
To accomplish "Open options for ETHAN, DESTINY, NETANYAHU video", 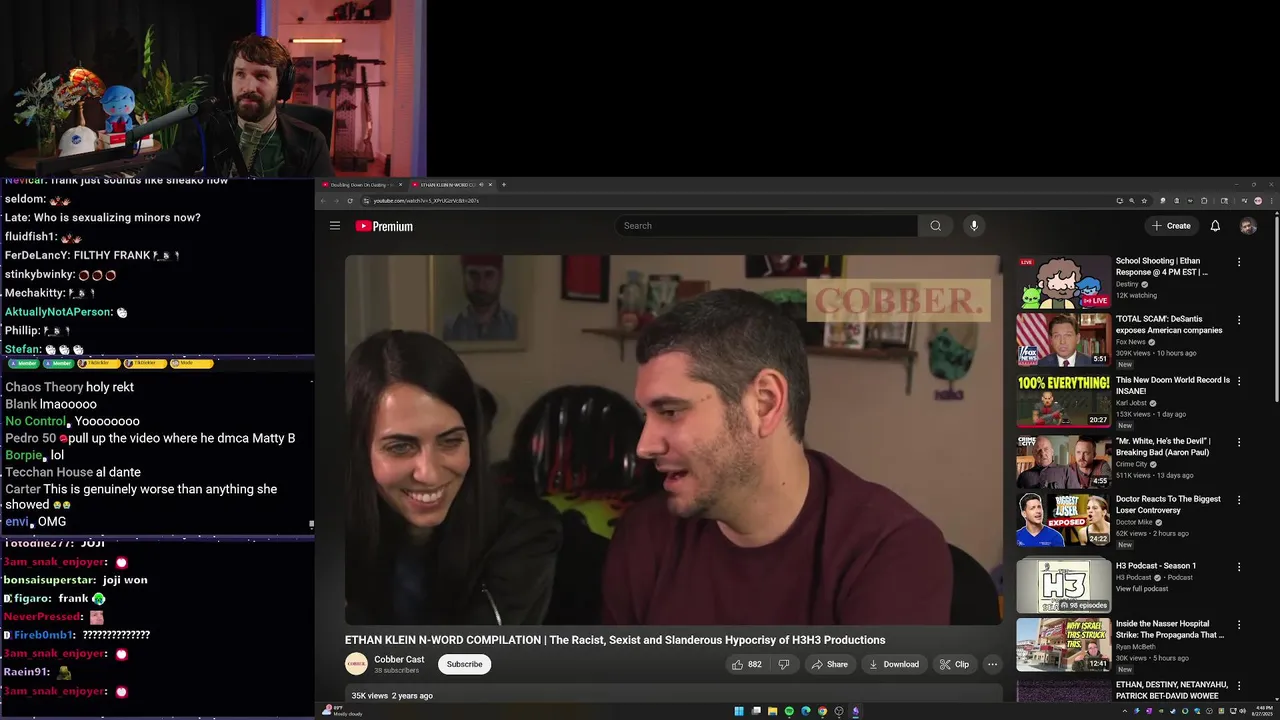I will click(1239, 685).
